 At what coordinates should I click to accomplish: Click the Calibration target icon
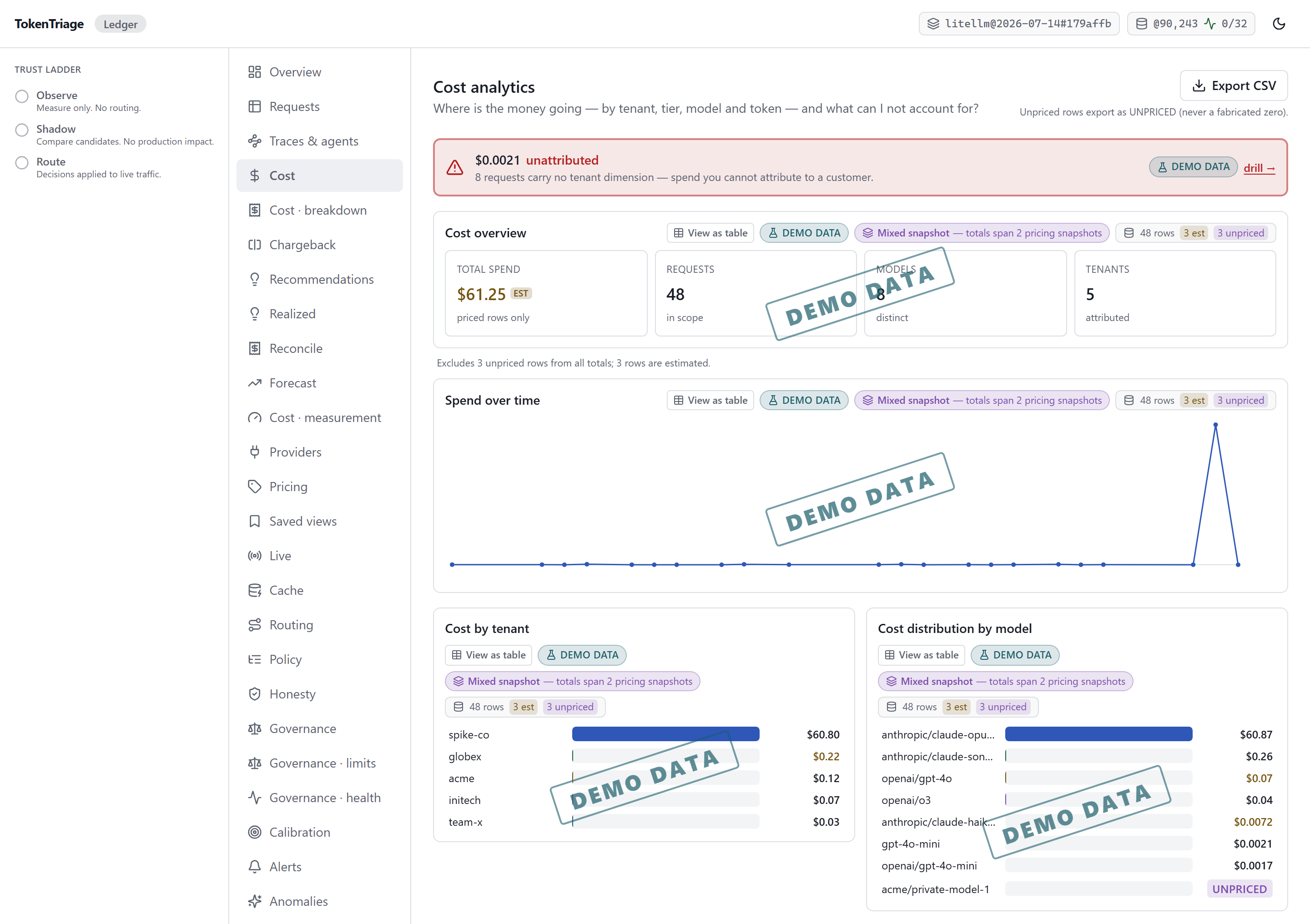click(254, 832)
